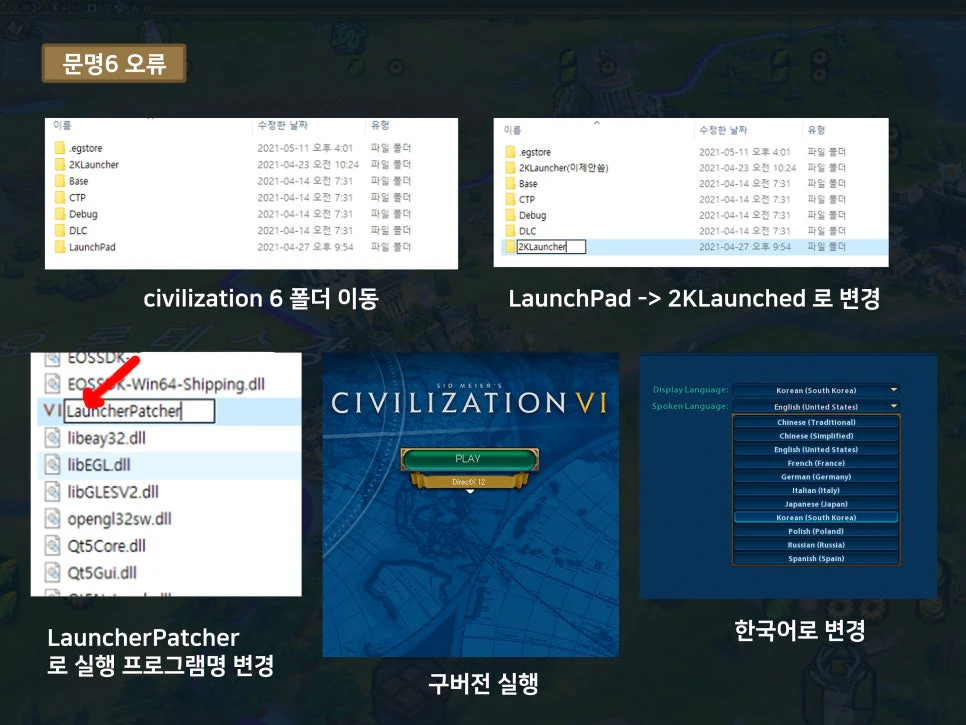Select the .egstore folder icon in the listing with 2KLauncher(이제안씀)
This screenshot has height=725, width=966.
(510, 152)
